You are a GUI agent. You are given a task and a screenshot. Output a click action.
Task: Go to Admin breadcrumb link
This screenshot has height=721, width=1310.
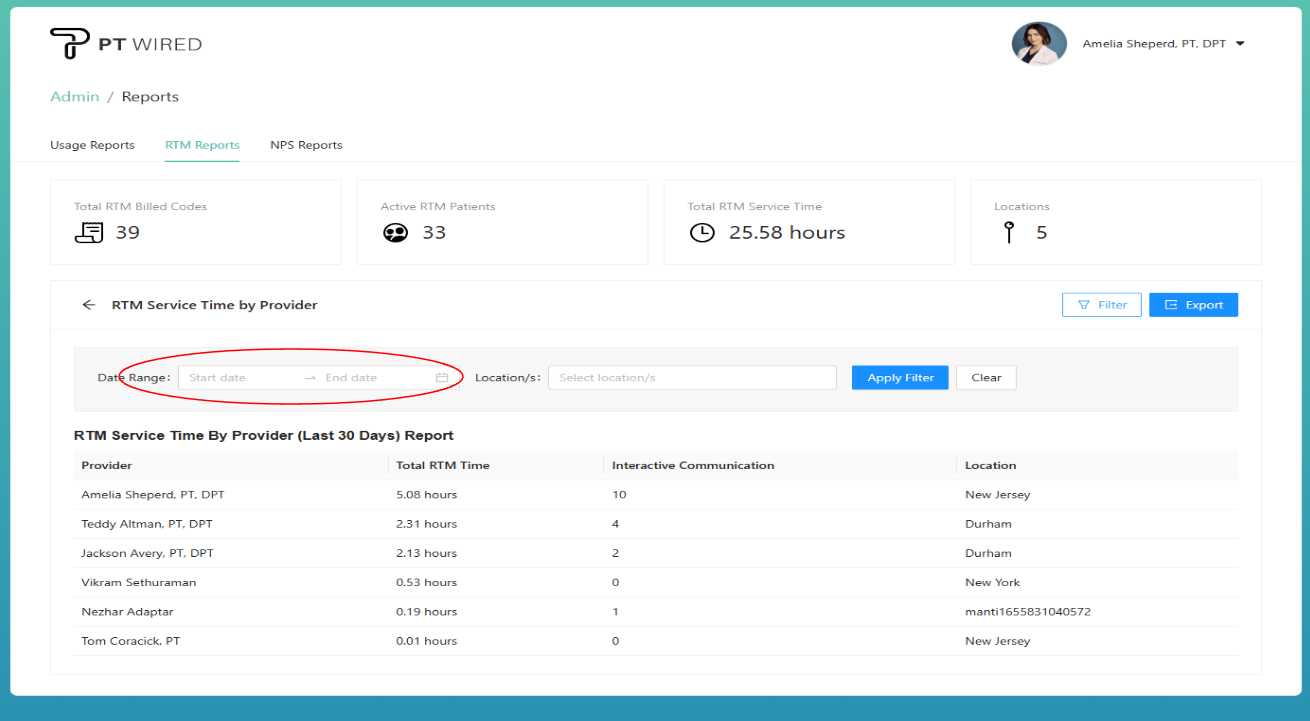tap(75, 97)
